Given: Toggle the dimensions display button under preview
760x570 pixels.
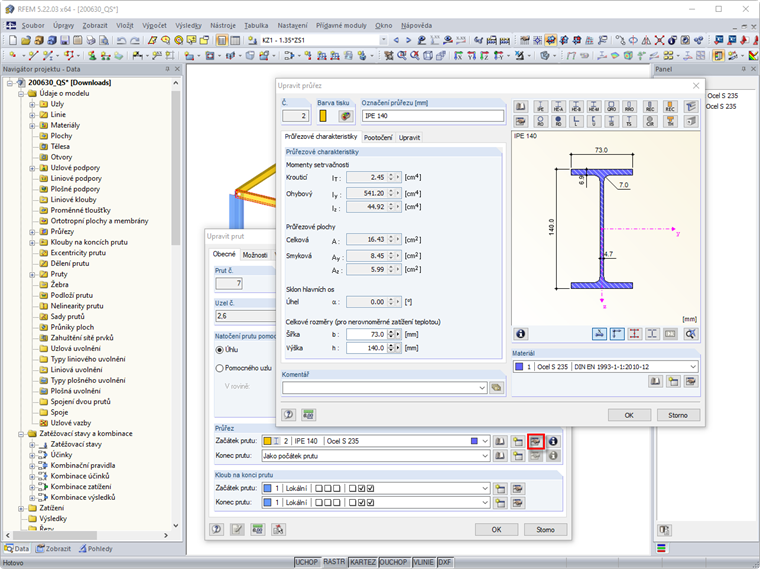Looking at the screenshot, I should (598, 333).
